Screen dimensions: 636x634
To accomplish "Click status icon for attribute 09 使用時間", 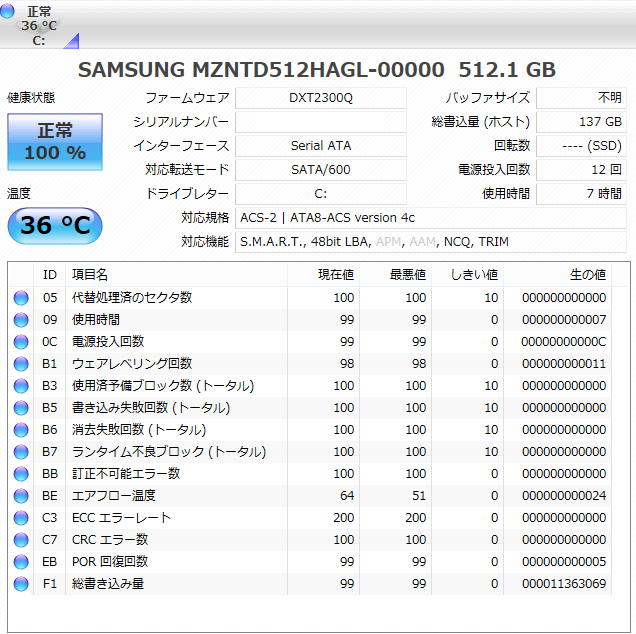I will click(x=21, y=320).
